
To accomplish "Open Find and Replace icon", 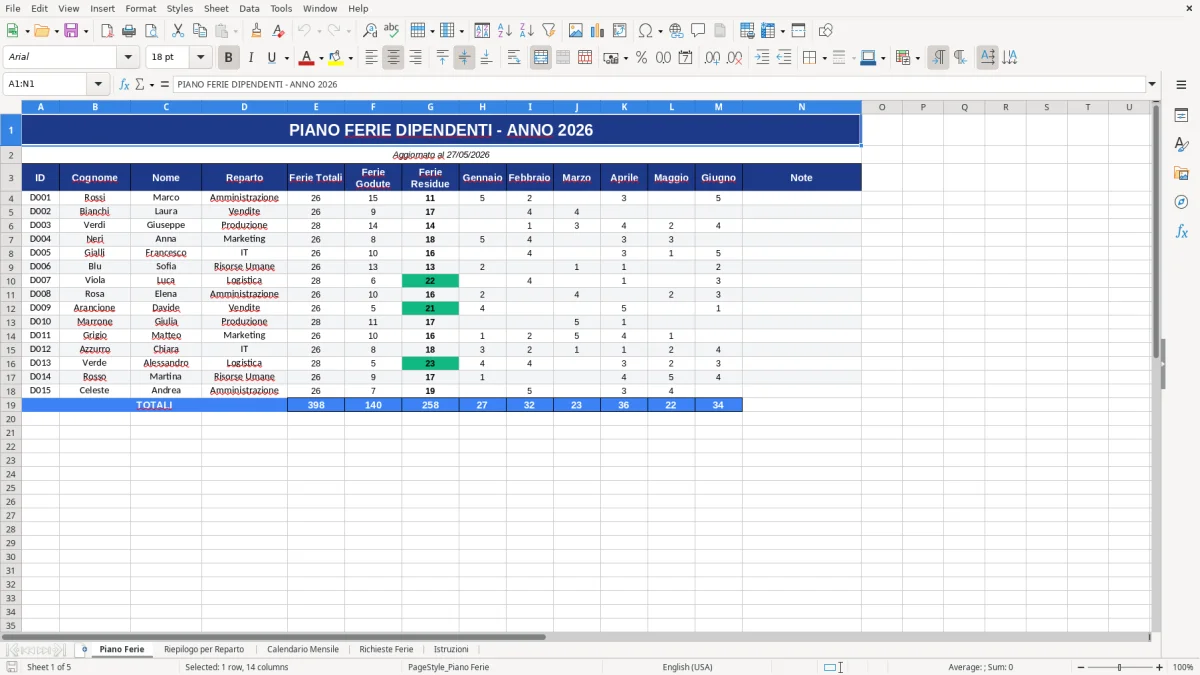I will (370, 31).
